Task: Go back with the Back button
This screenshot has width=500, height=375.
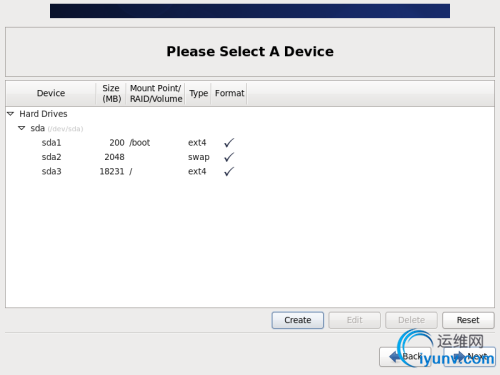Action: click(405, 357)
